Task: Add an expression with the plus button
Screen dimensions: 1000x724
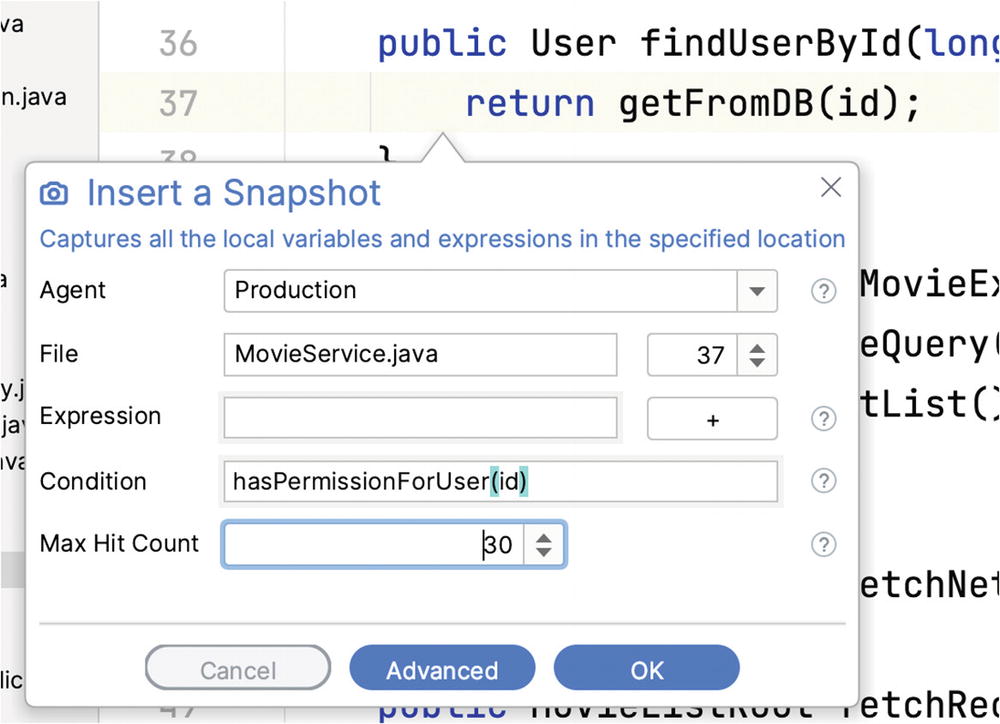Action: click(712, 419)
